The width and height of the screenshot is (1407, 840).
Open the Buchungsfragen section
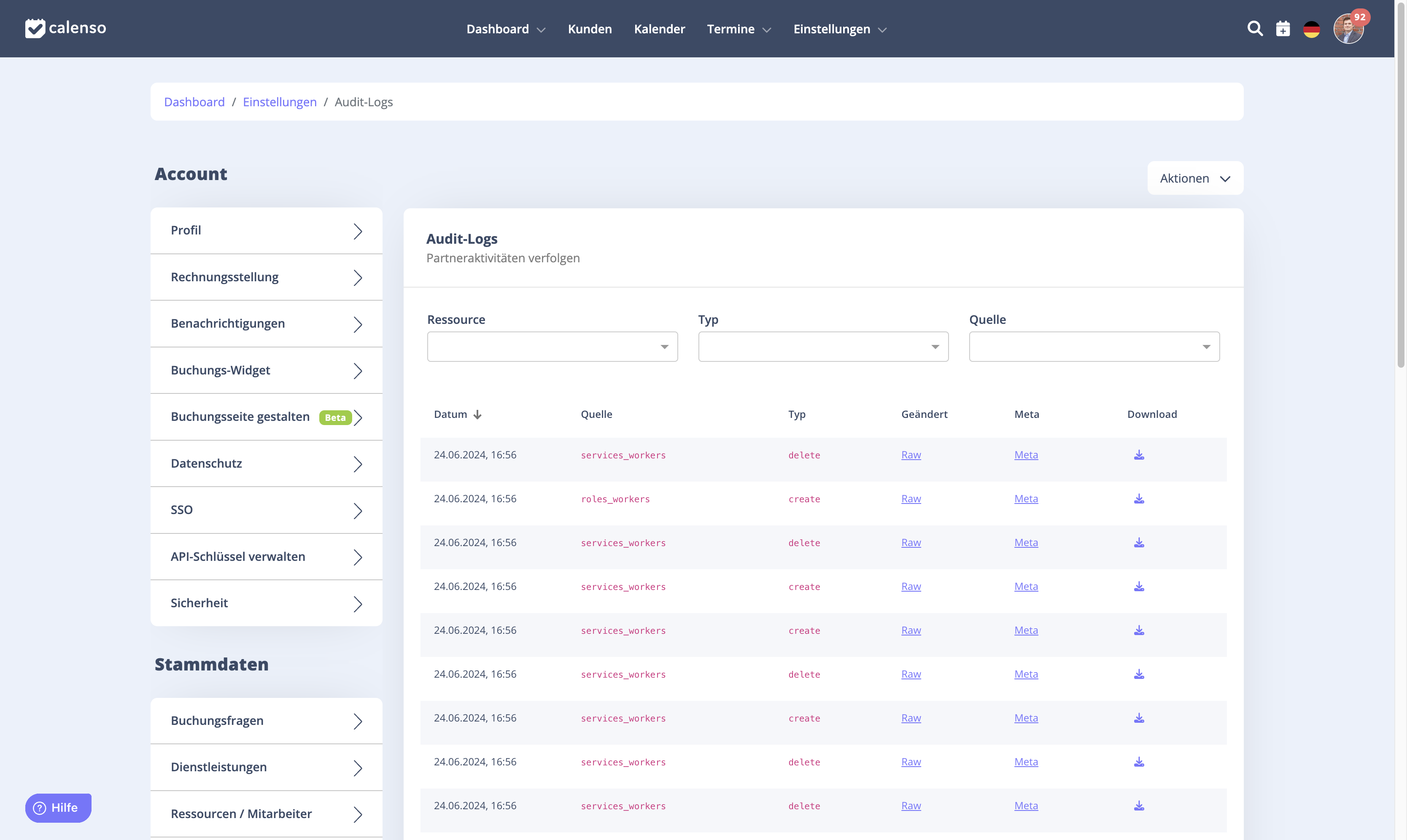click(267, 721)
